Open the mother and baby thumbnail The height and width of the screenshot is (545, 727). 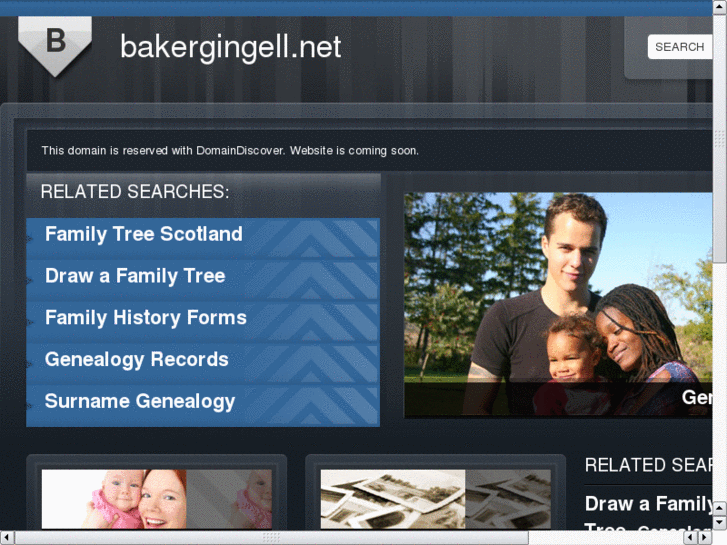pos(157,499)
